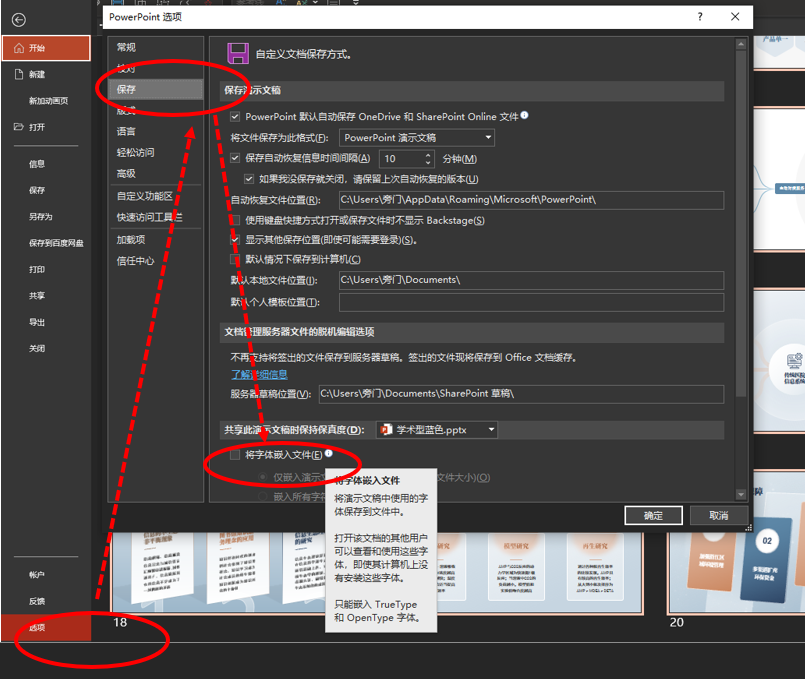Click the open folder icon beside 打开

[x=19, y=127]
